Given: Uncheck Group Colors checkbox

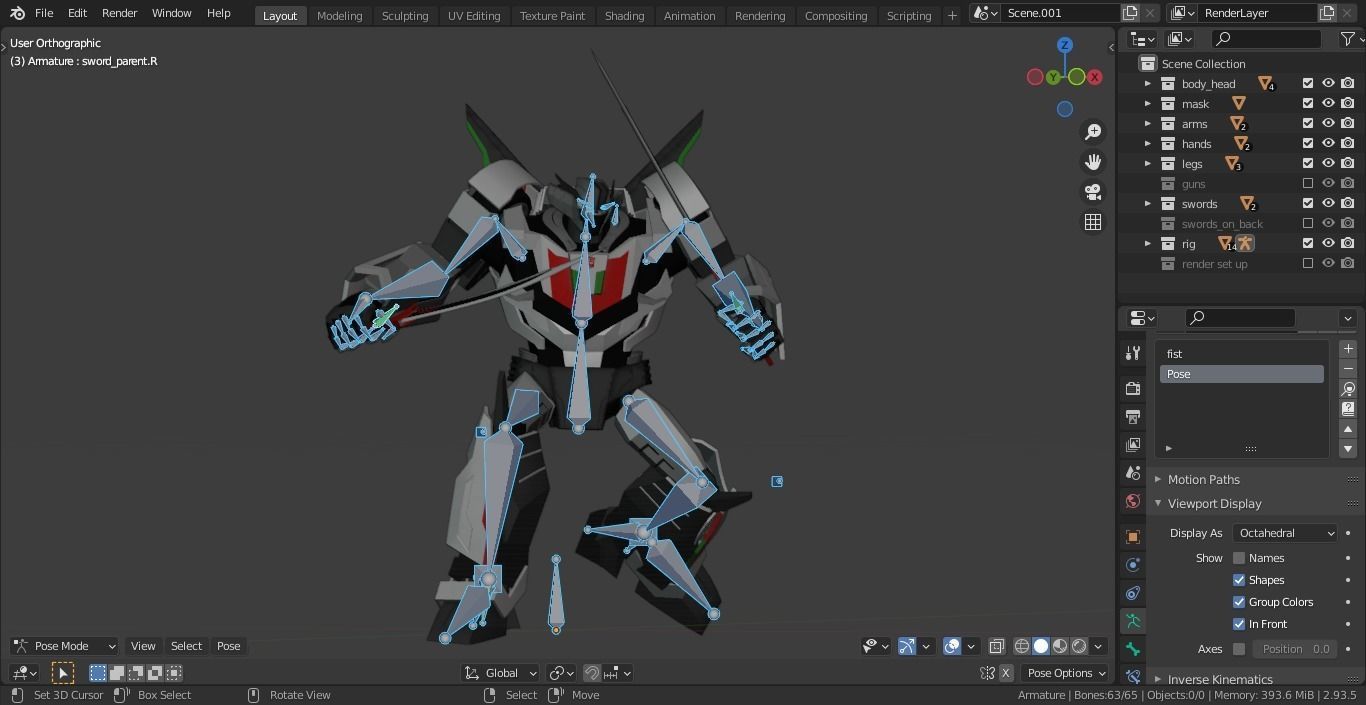Looking at the screenshot, I should click(1239, 602).
